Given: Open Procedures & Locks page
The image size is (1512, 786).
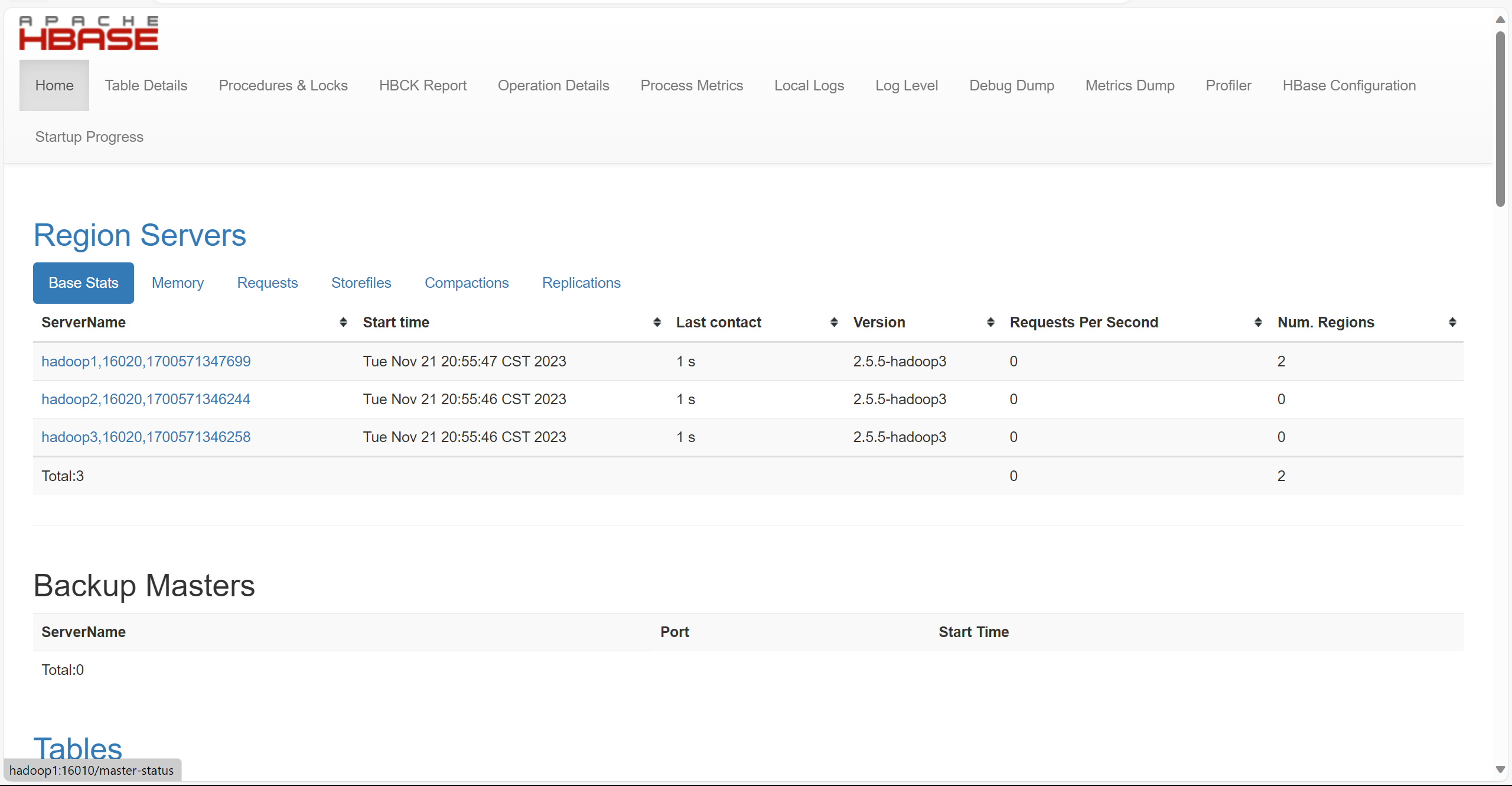Looking at the screenshot, I should [x=283, y=85].
